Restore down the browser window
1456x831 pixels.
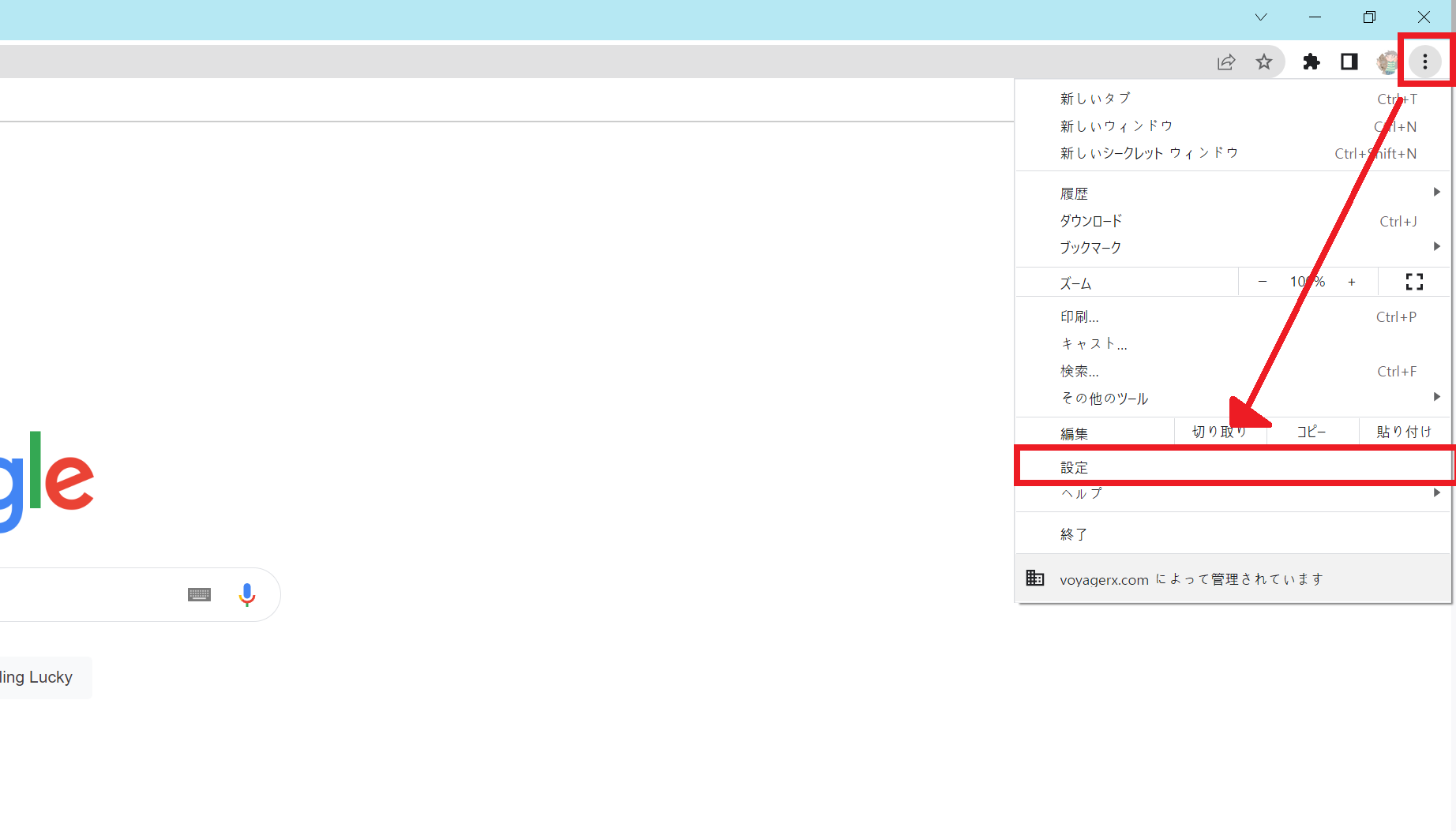pos(1369,17)
